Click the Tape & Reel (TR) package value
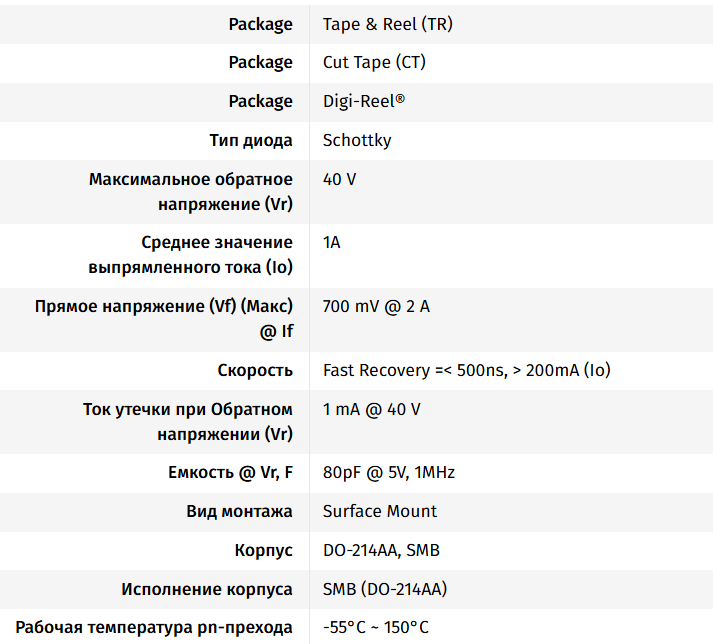Screen dimensions: 713x644 (x=387, y=24)
